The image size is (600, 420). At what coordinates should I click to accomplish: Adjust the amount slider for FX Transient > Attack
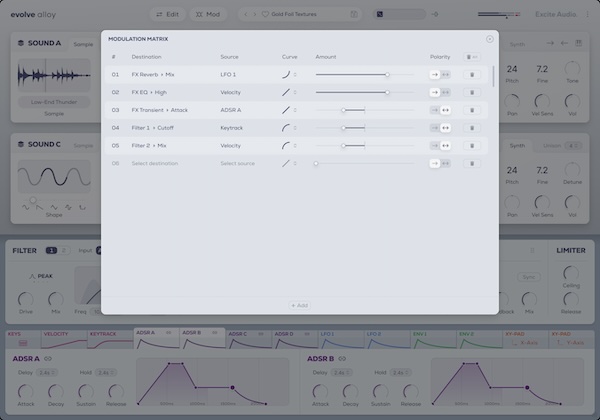click(x=365, y=110)
